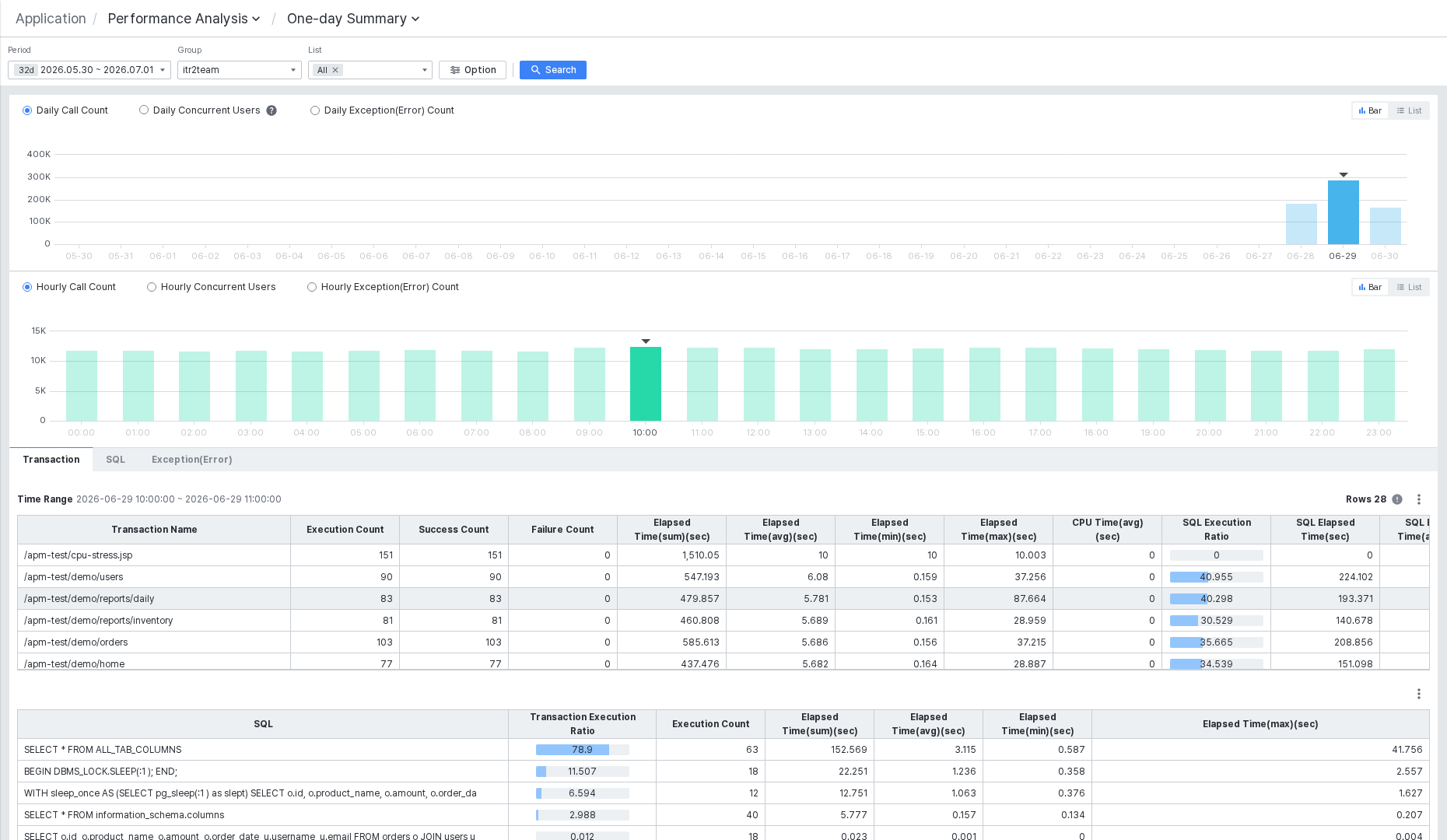Sort by Transaction Execution Ratio column header
Screen dimensions: 1447x840
tap(583, 724)
